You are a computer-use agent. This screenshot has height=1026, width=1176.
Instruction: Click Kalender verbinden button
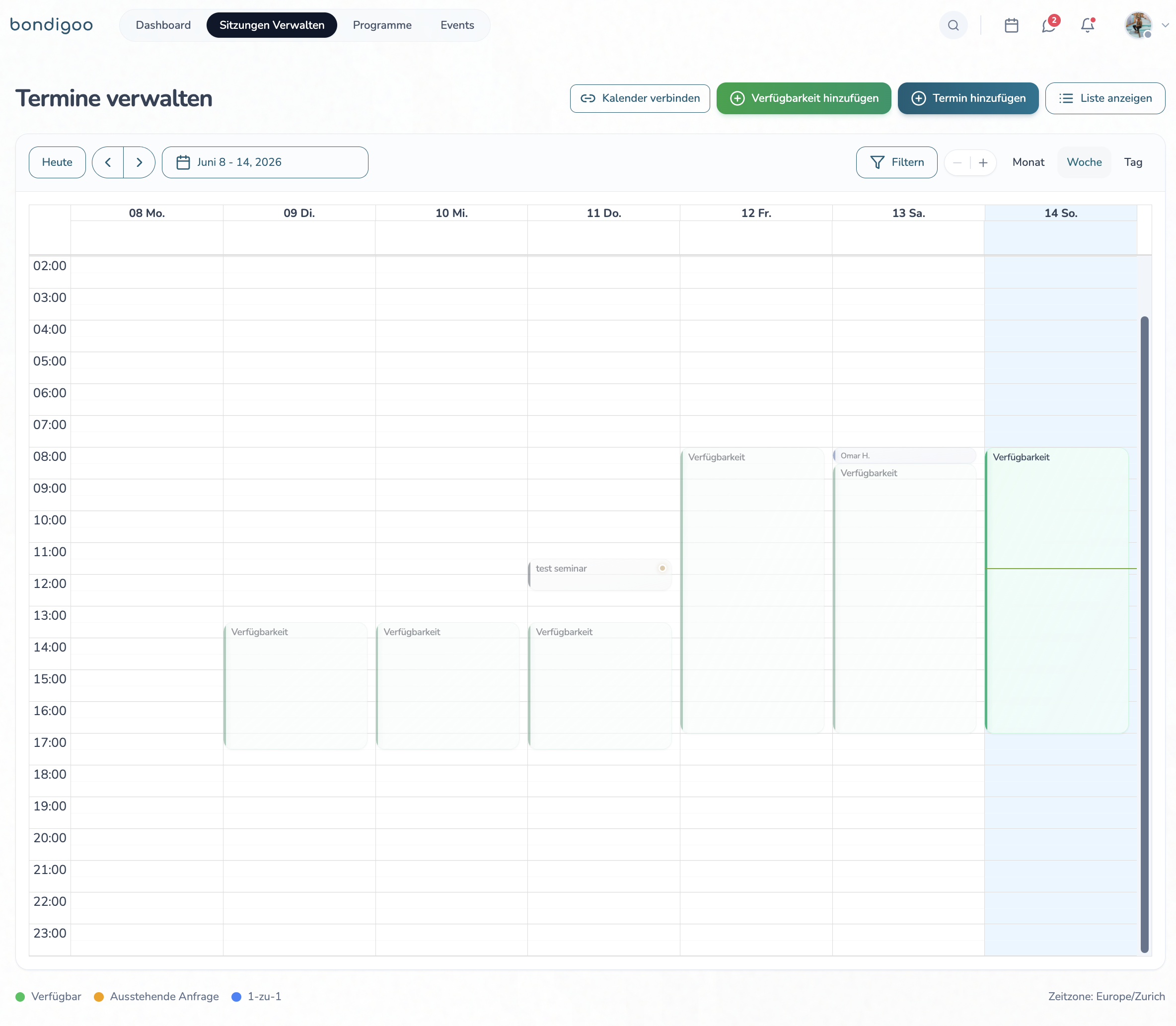coord(640,98)
